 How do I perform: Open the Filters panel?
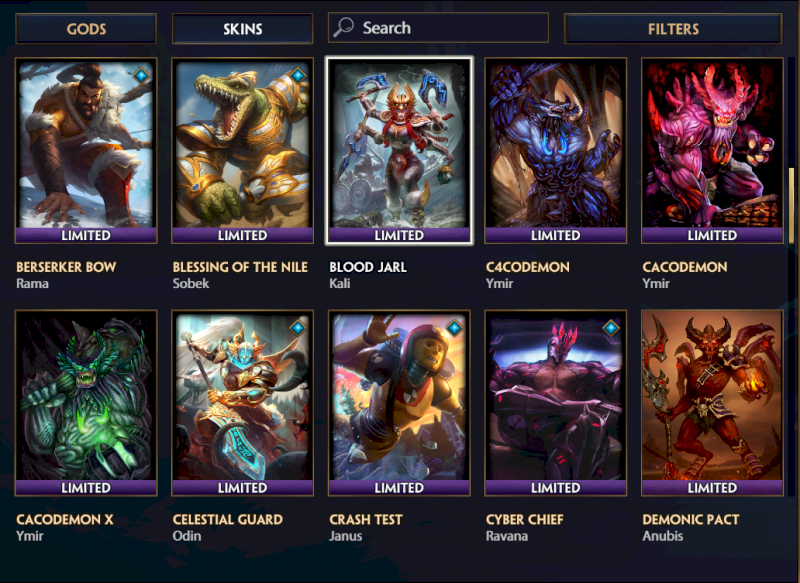click(673, 29)
